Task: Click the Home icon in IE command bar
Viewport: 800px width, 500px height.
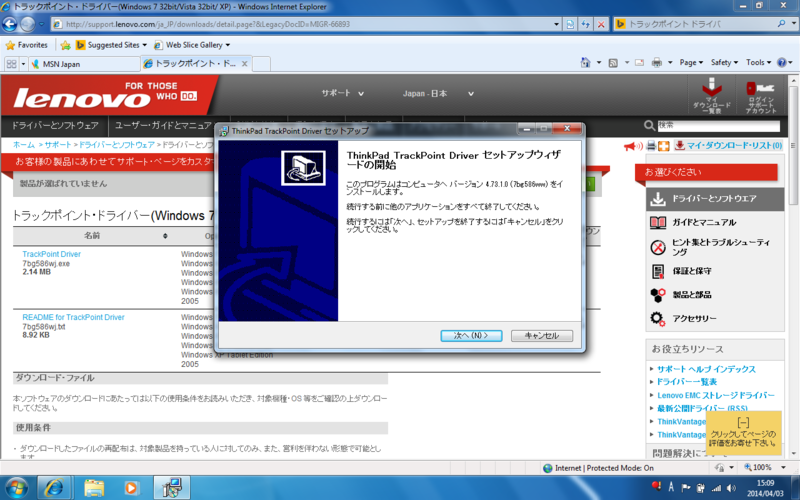Action: pos(585,62)
